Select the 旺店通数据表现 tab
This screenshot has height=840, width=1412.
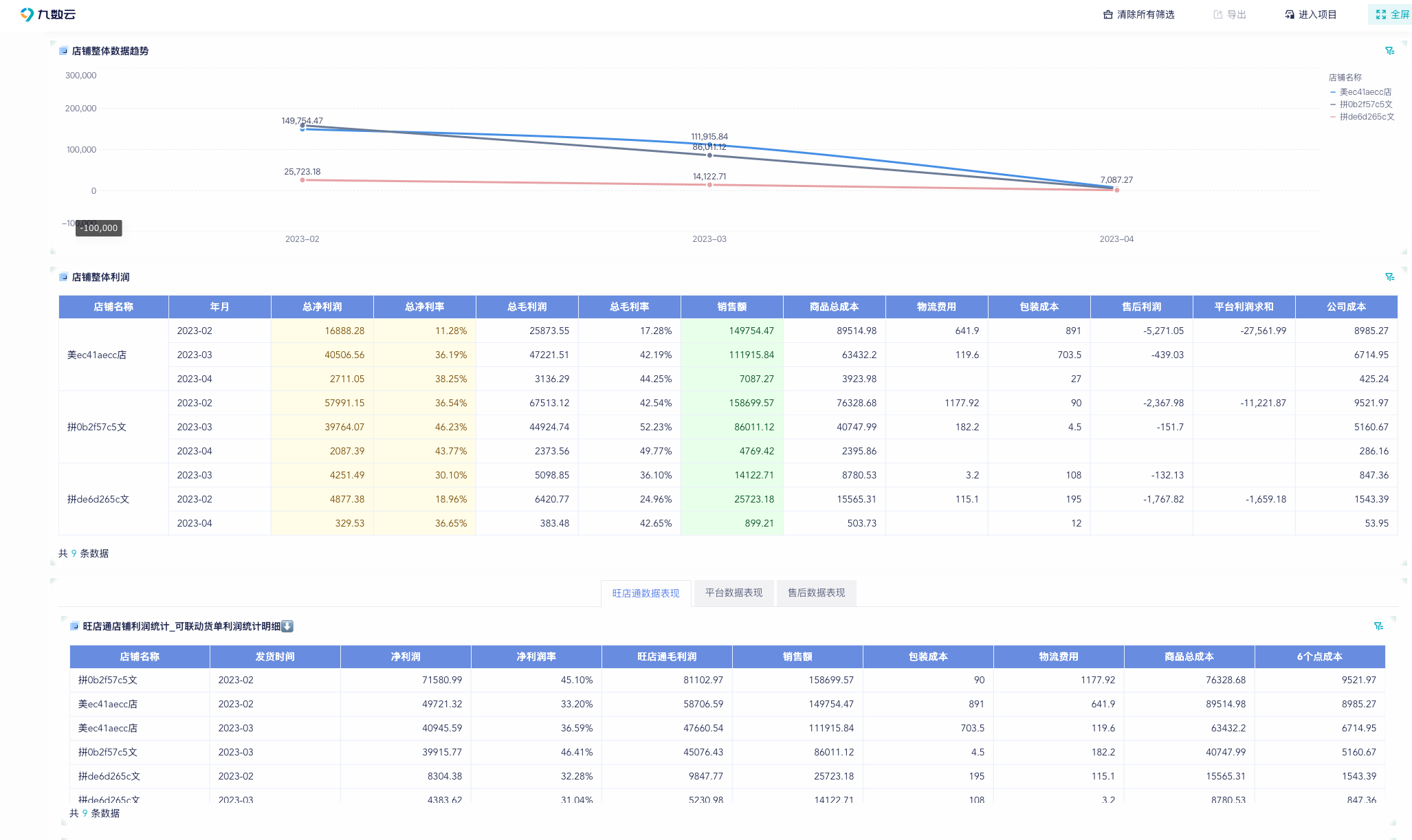click(646, 593)
